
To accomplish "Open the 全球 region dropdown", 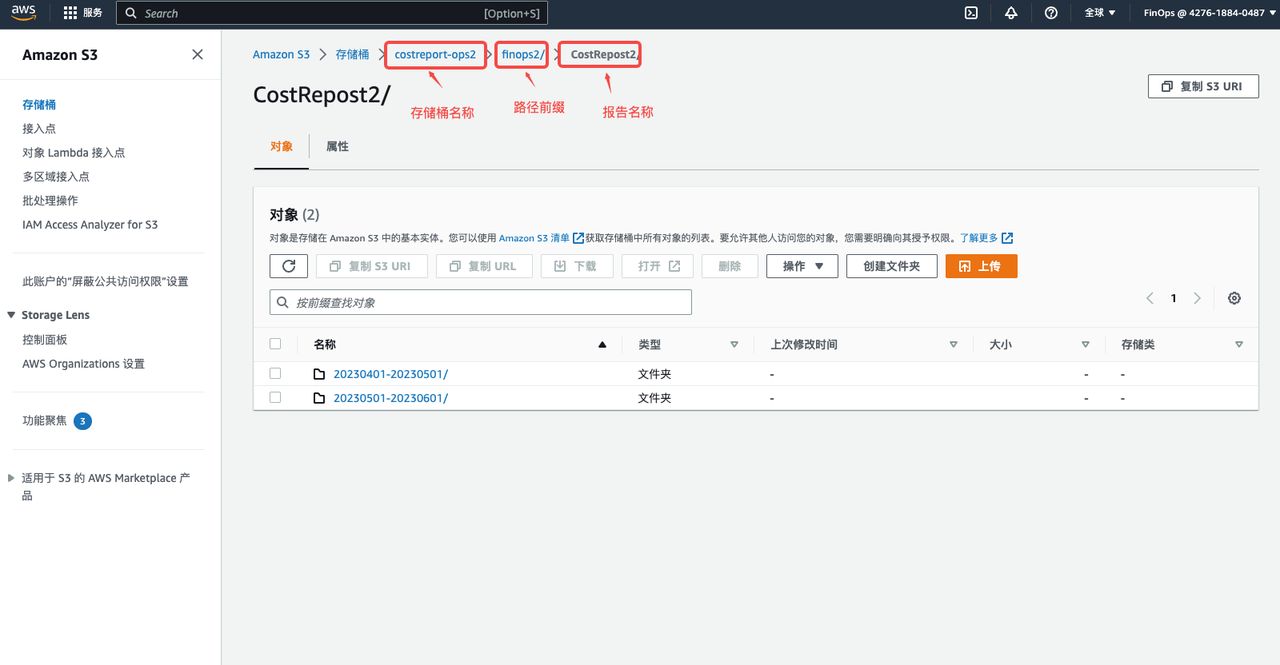I will pos(1100,13).
